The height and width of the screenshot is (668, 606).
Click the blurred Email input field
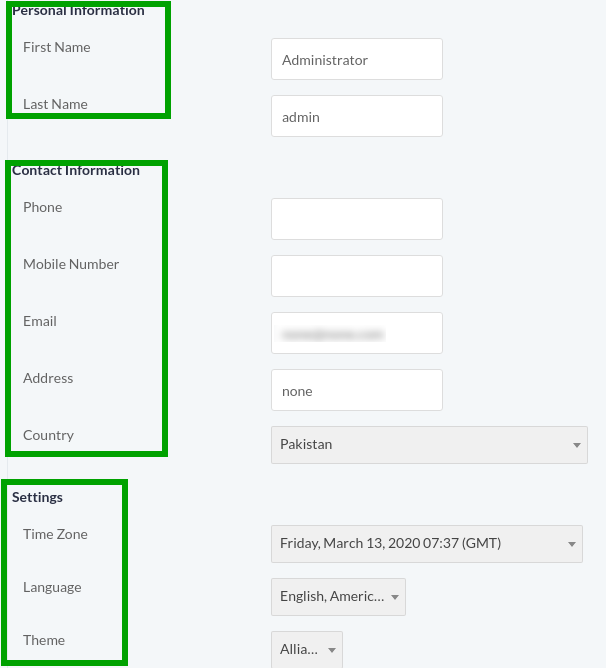(356, 333)
